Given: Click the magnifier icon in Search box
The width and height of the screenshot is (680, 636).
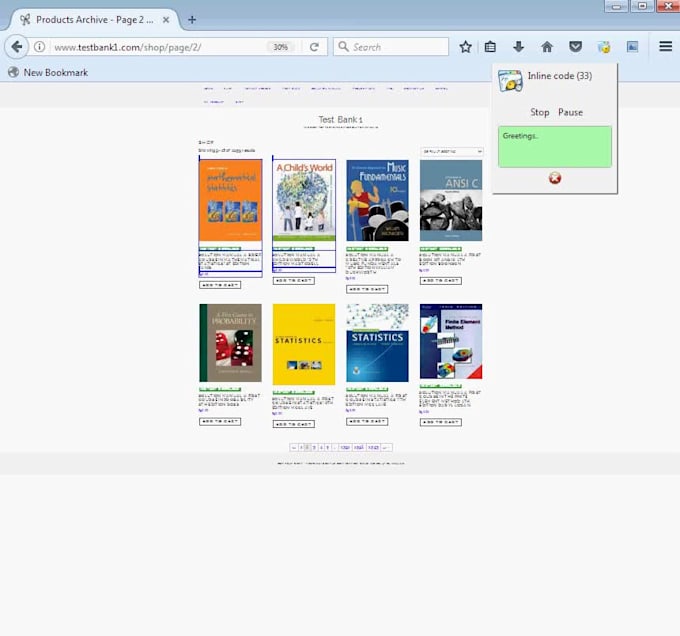Looking at the screenshot, I should click(x=343, y=46).
